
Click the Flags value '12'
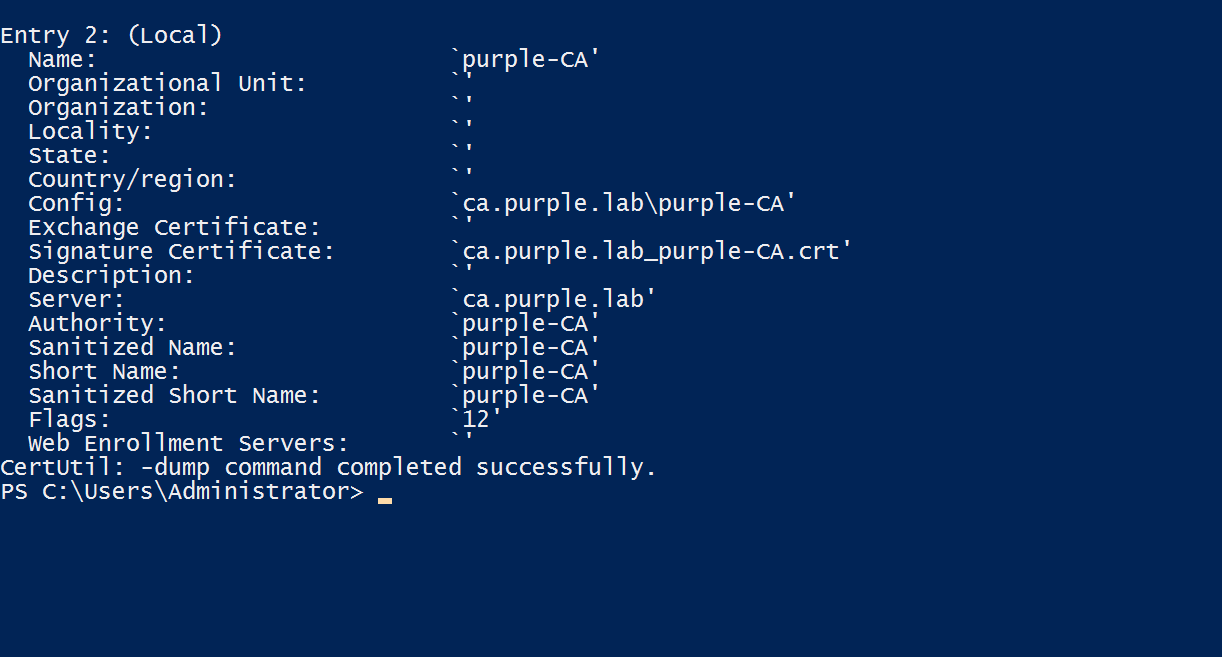click(x=476, y=420)
